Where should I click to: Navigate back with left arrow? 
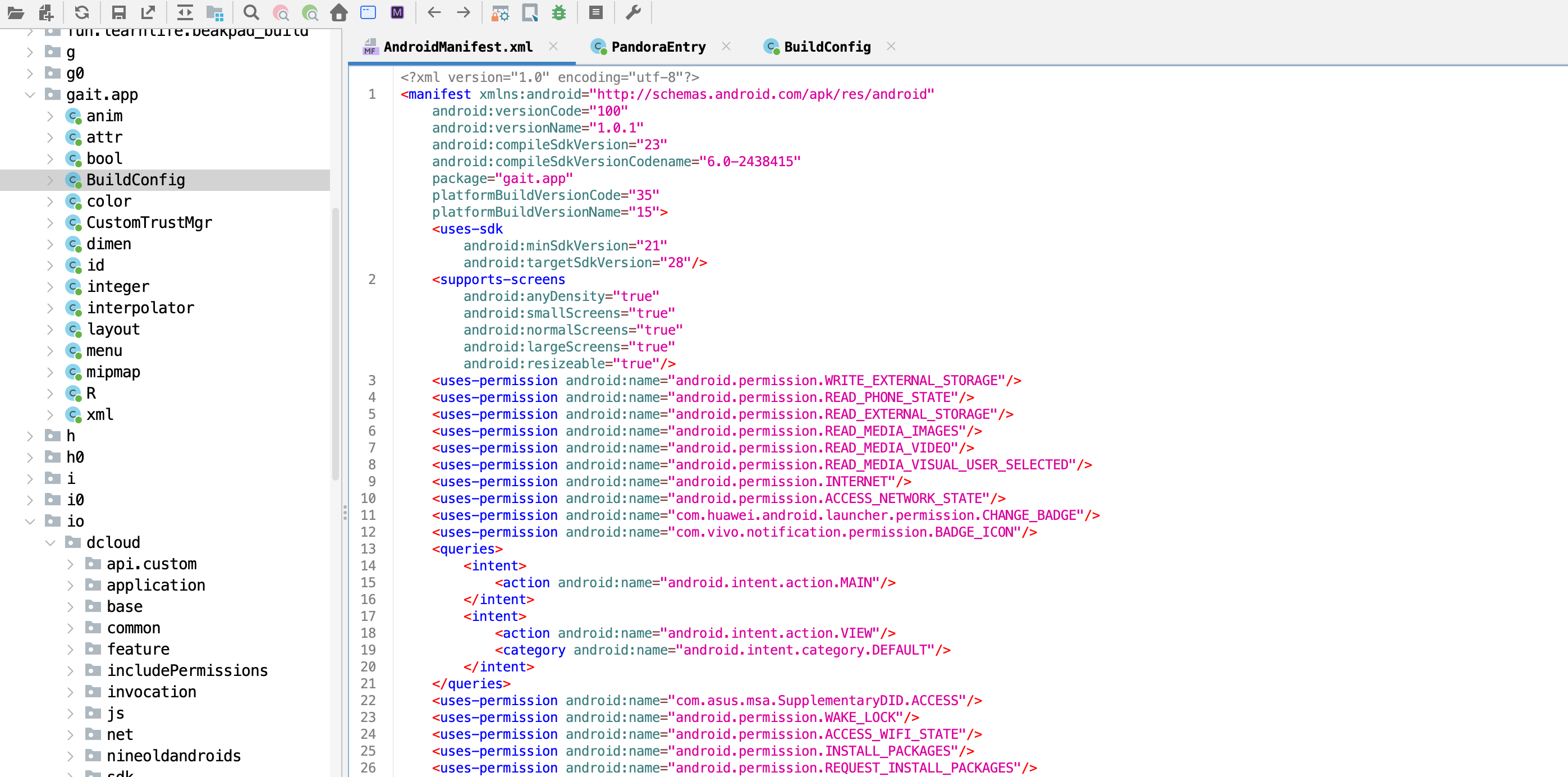[434, 13]
